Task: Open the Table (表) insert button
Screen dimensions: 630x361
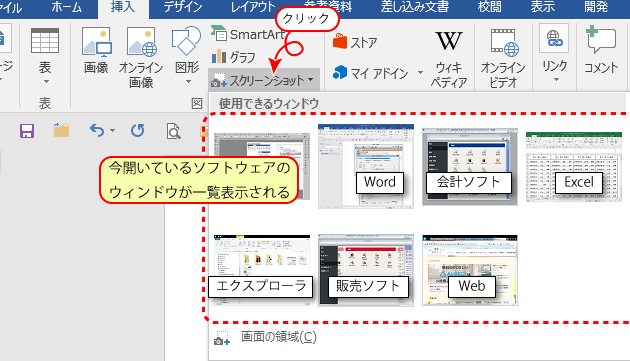Action: 45,55
